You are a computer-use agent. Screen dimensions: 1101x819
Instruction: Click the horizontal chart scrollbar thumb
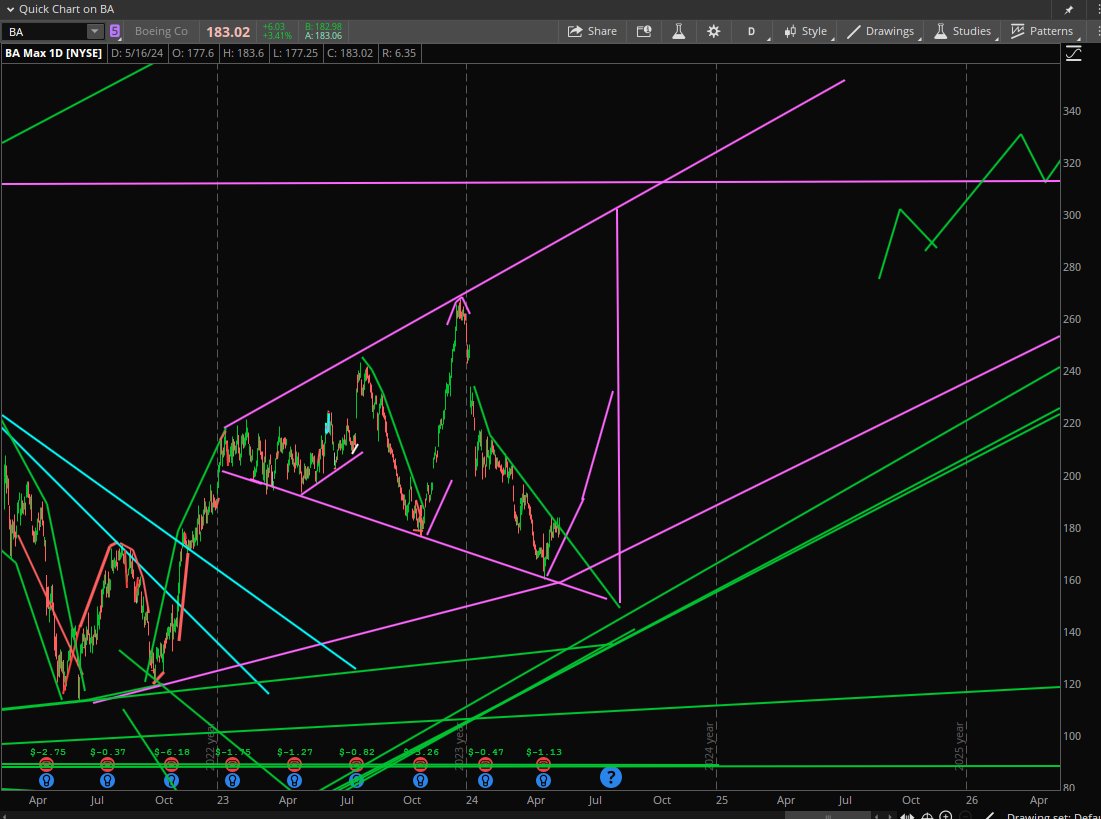[x=828, y=815]
